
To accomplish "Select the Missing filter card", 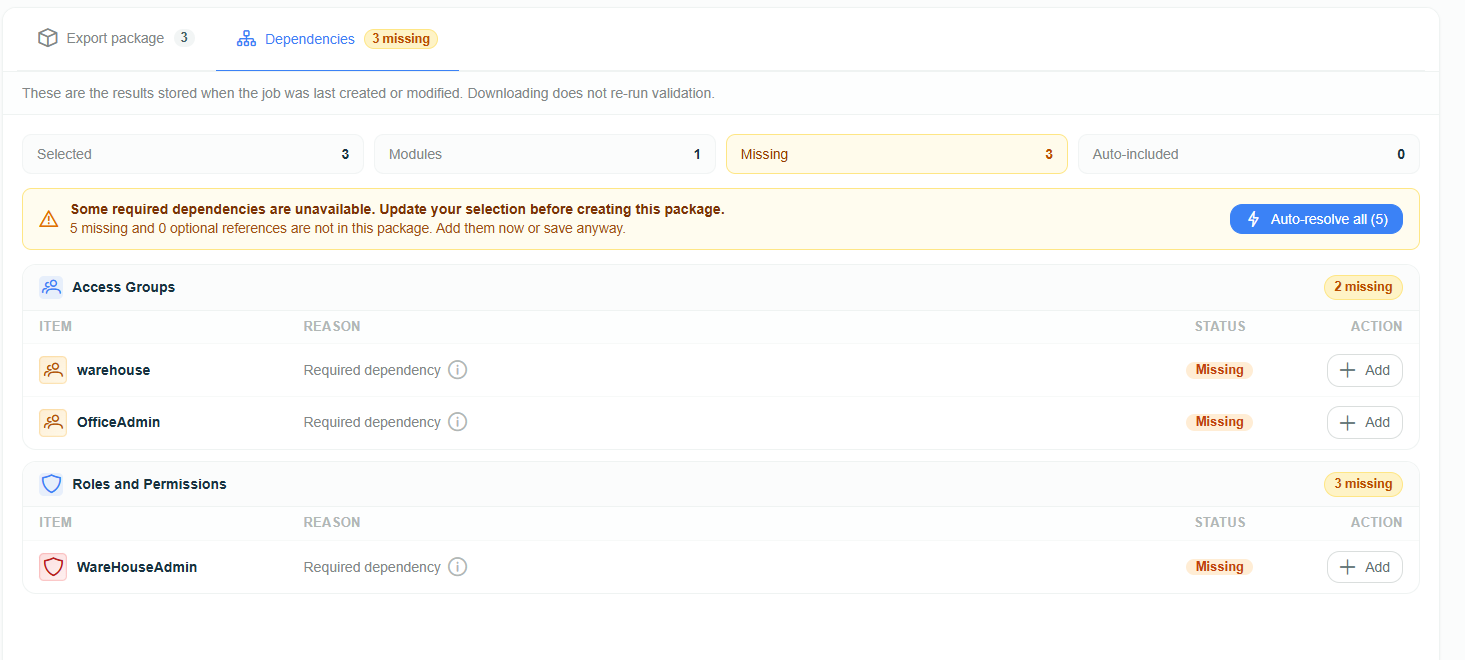I will tap(897, 154).
